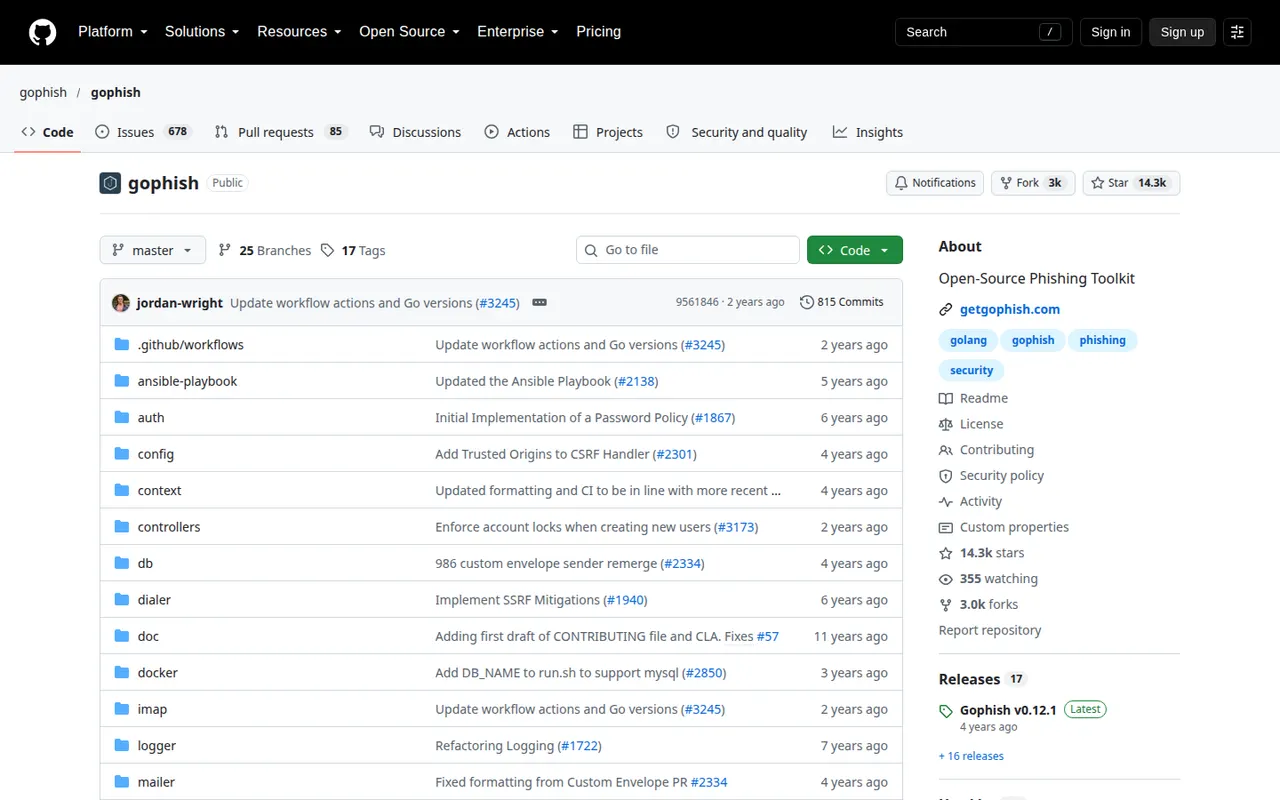Image resolution: width=1280 pixels, height=800 pixels.
Task: Click jordan-wright's avatar image
Action: tap(121, 302)
